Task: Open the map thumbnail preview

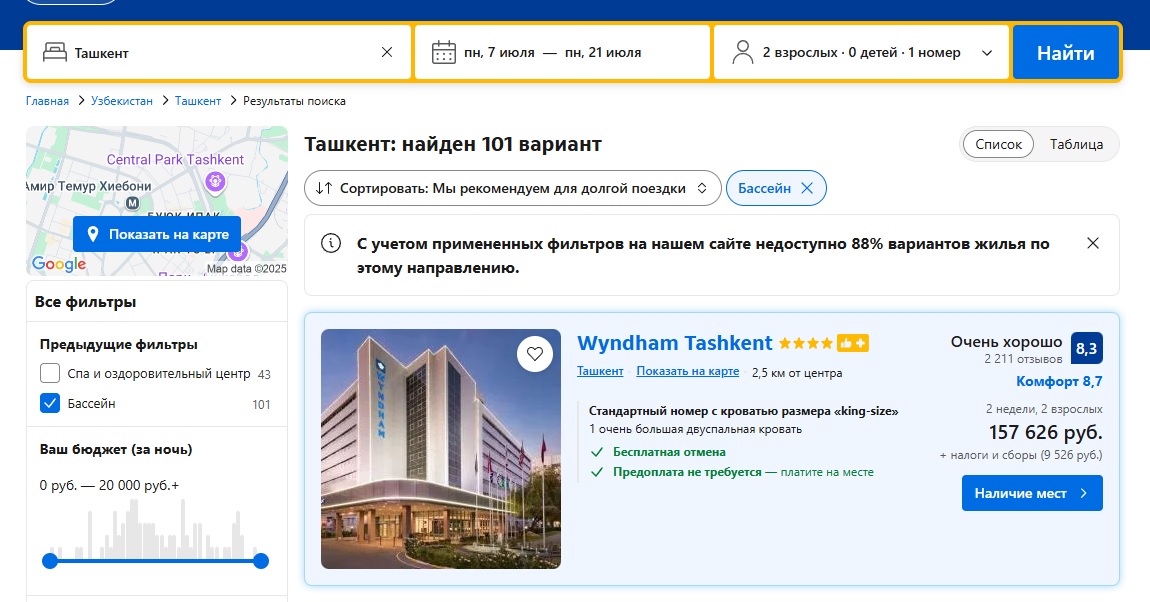Action: point(157,201)
